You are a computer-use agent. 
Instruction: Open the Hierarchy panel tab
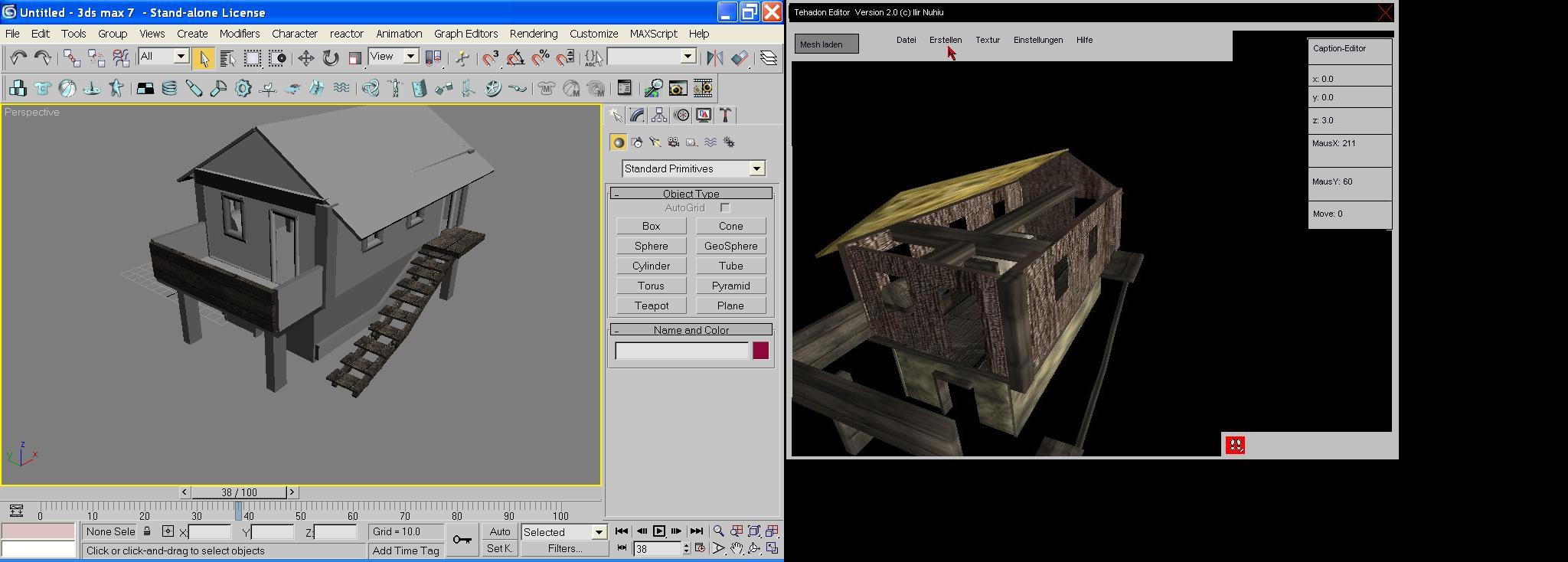click(x=658, y=115)
